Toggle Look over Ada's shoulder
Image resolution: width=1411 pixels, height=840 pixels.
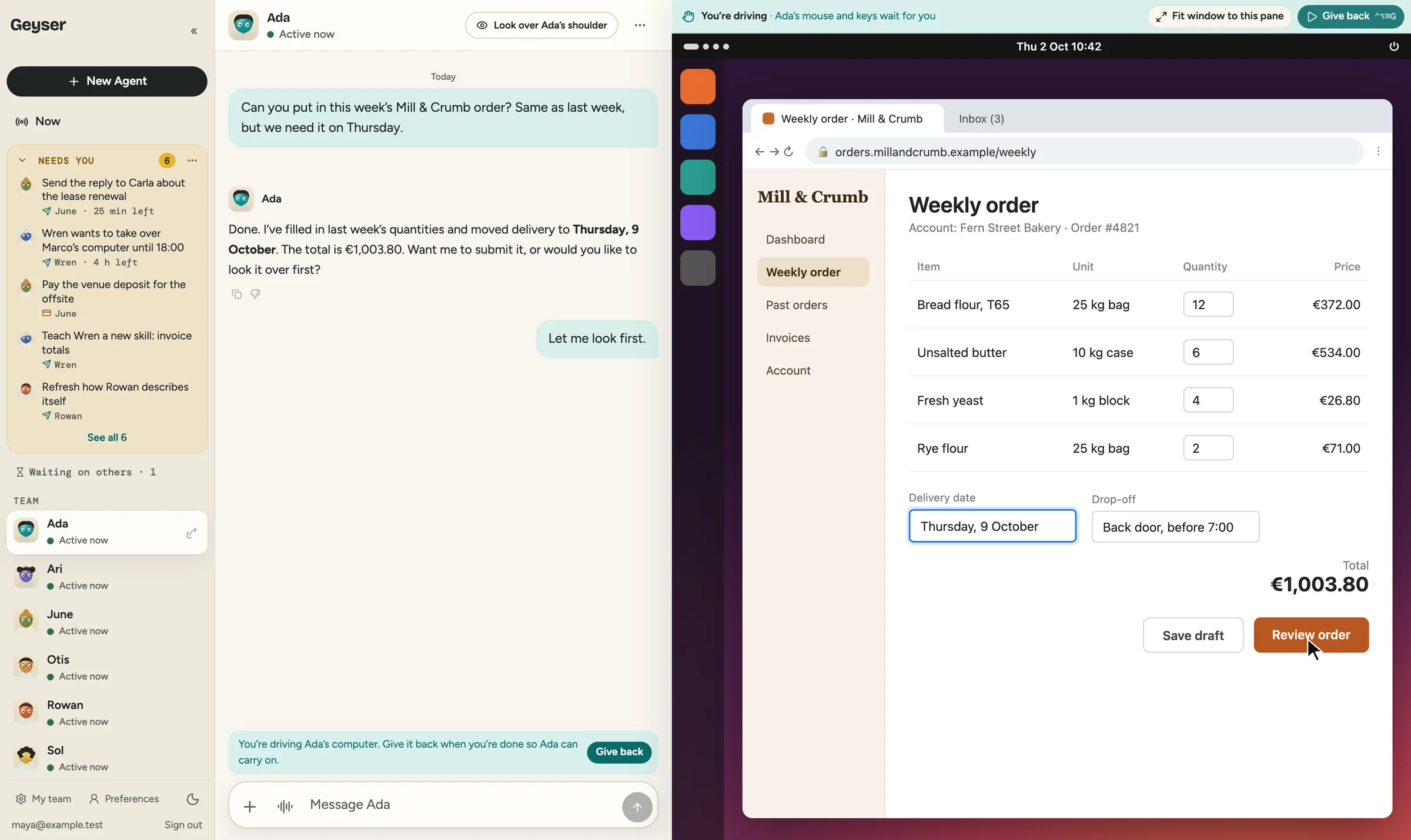tap(541, 25)
